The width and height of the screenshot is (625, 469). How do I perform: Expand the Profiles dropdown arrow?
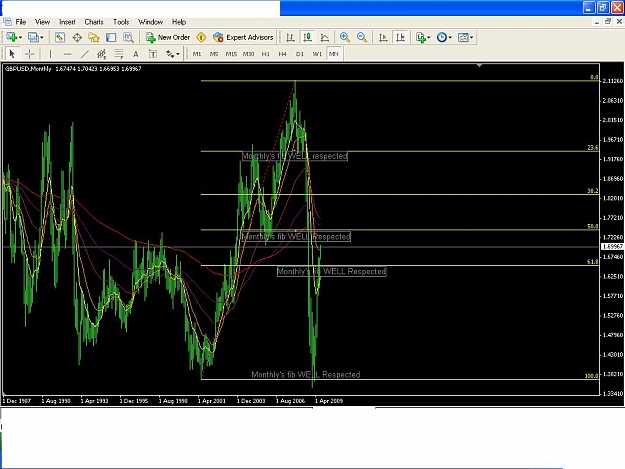(x=41, y=37)
